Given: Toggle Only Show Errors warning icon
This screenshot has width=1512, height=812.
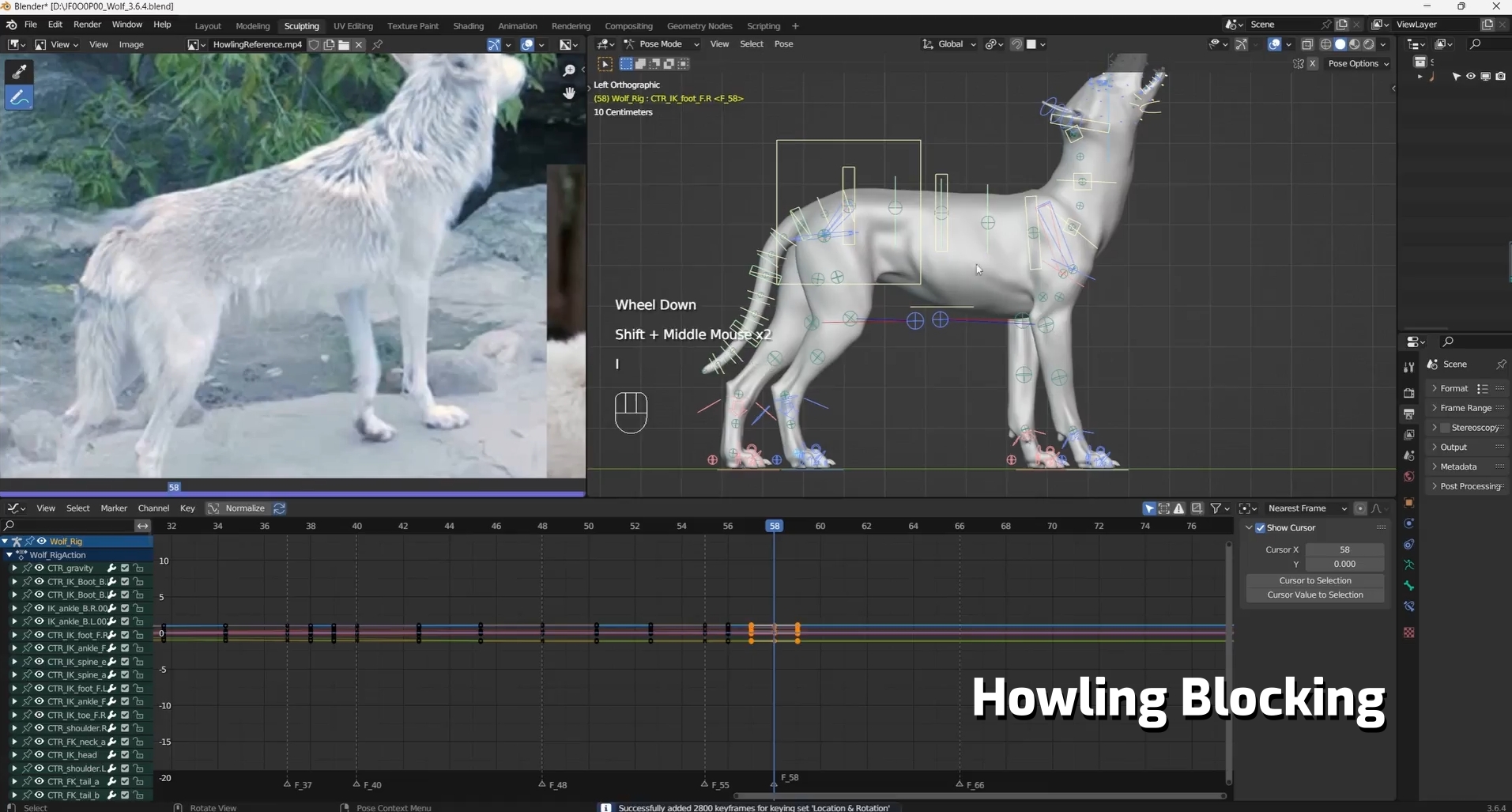Looking at the screenshot, I should click(1178, 508).
